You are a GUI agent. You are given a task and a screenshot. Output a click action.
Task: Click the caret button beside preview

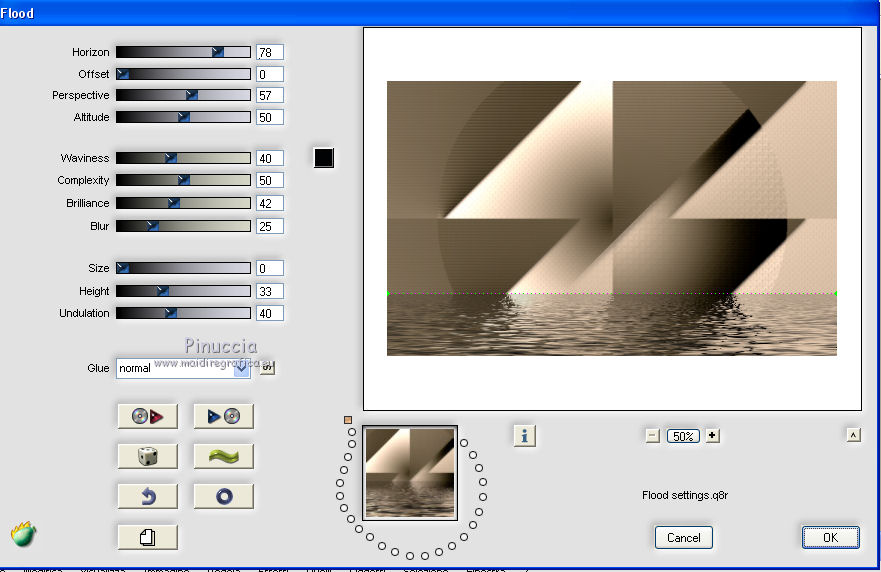click(853, 435)
